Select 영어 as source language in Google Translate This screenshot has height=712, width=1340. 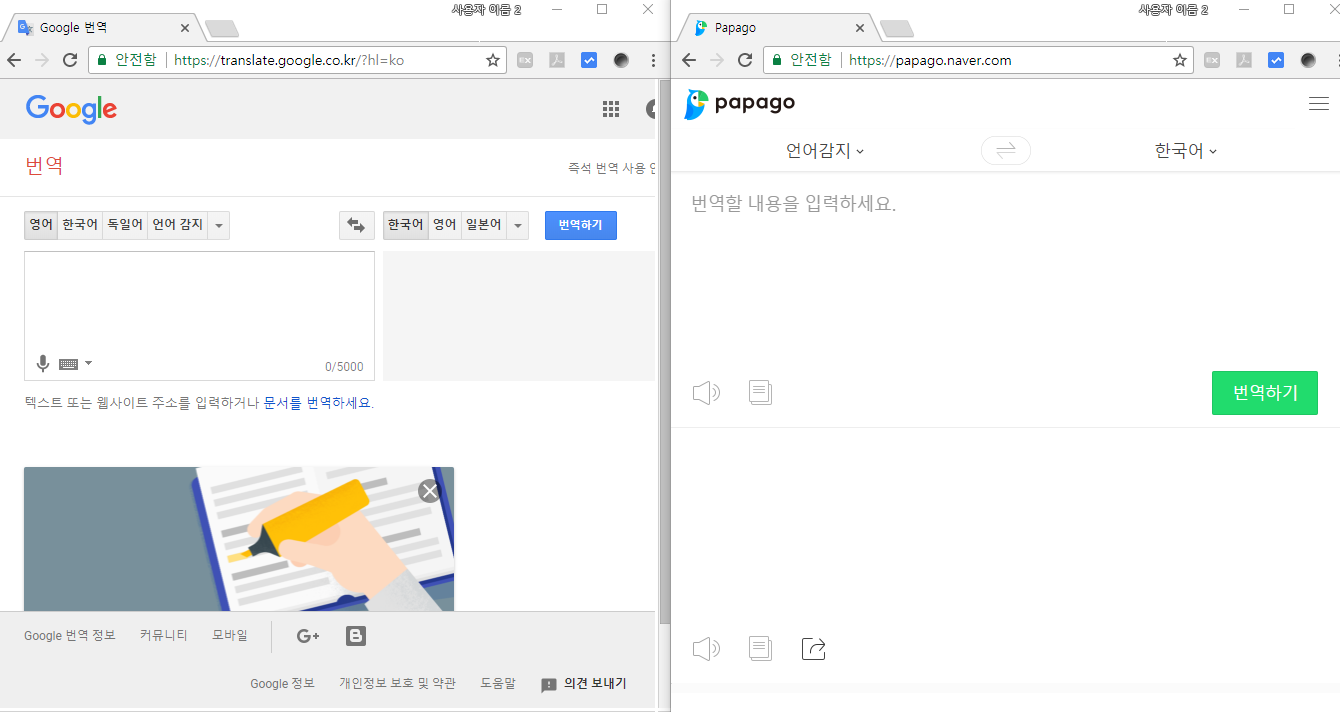click(41, 225)
